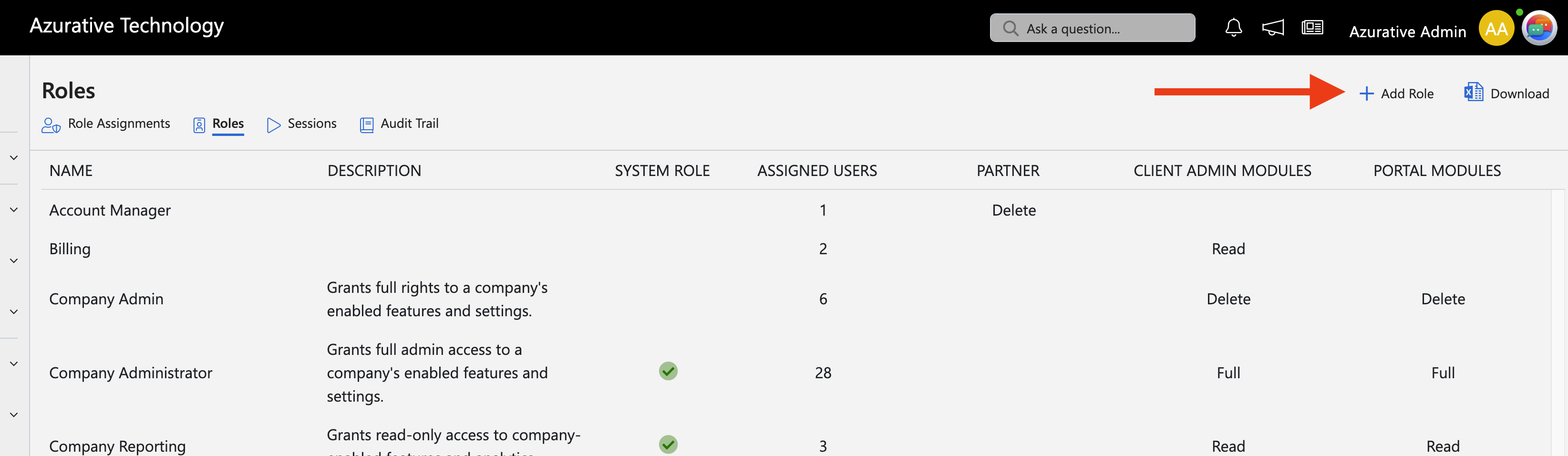Click the Role Assignments icon
The height and width of the screenshot is (456, 1568).
coord(51,125)
